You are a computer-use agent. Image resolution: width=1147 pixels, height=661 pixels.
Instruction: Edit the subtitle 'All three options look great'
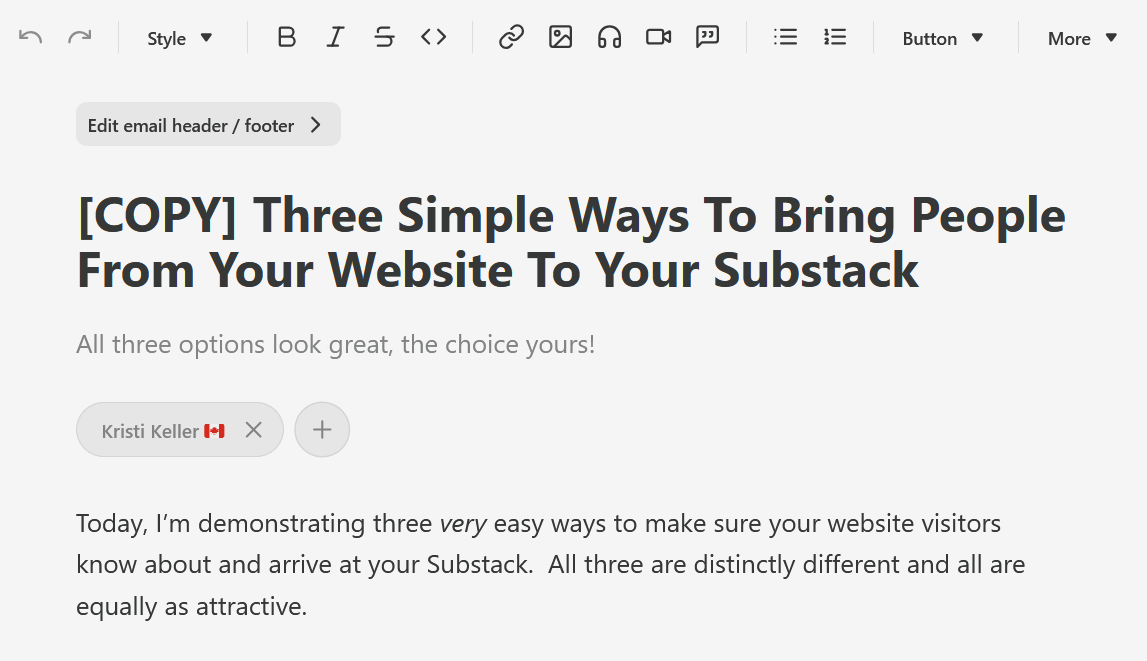click(335, 344)
